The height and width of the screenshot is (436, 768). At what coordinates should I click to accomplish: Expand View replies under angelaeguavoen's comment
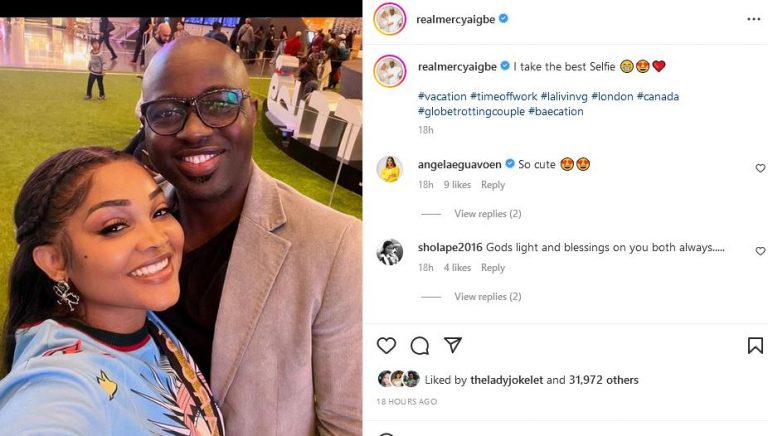click(x=487, y=214)
